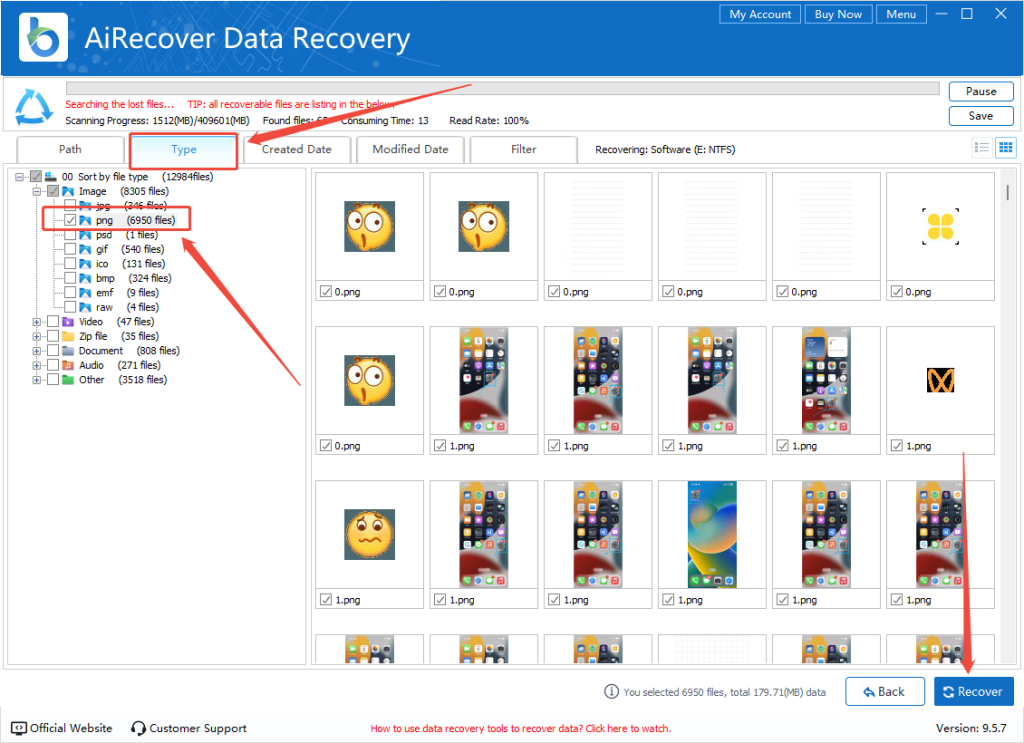Click the Video folder icon in tree
The width and height of the screenshot is (1024, 743).
click(67, 322)
